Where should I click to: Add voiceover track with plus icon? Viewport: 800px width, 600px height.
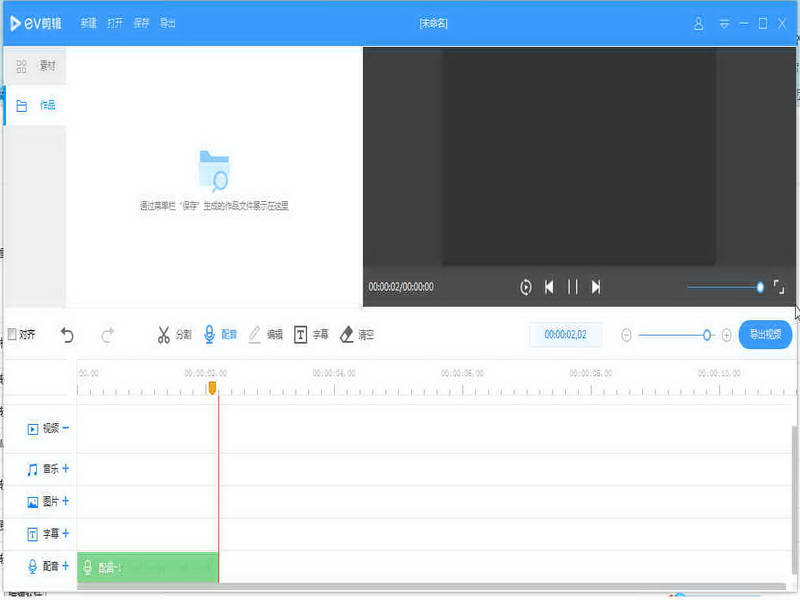pos(65,566)
